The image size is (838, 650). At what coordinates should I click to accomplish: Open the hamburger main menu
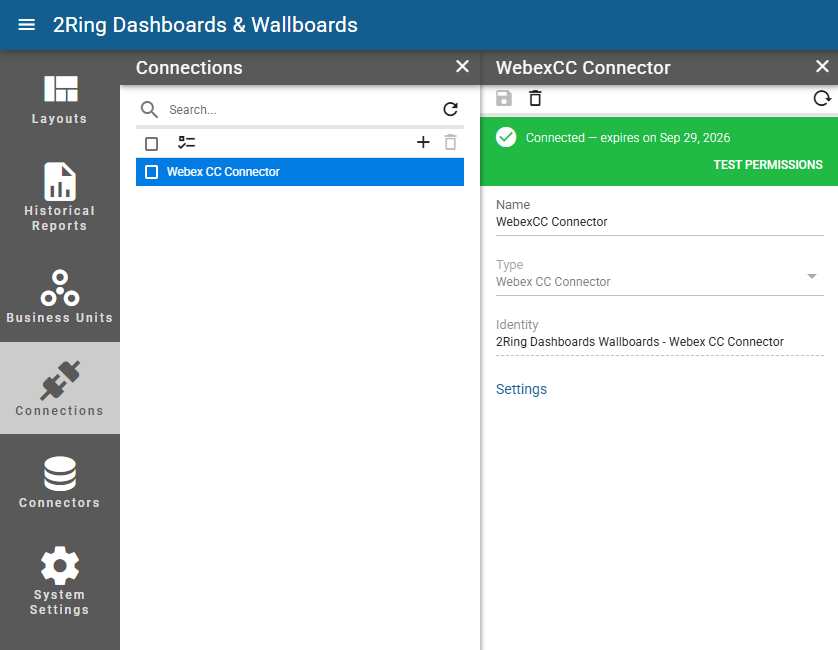tap(26, 25)
